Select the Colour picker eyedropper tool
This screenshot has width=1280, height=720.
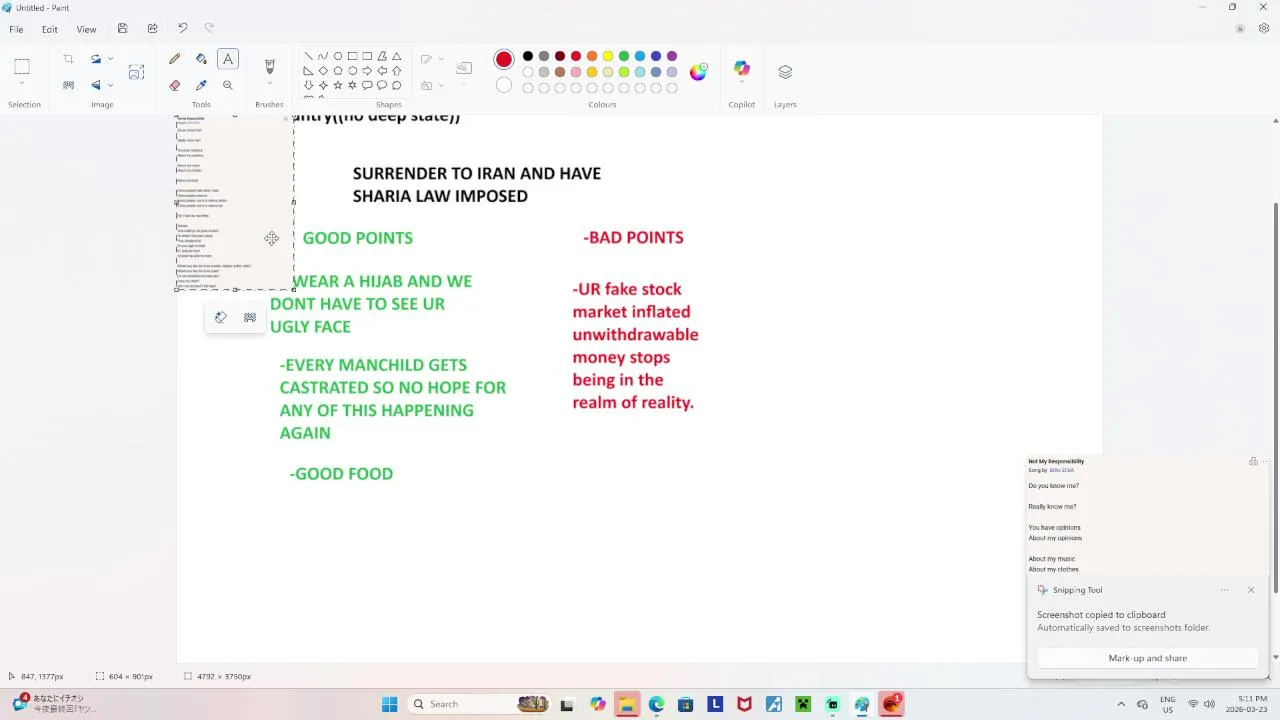201,85
